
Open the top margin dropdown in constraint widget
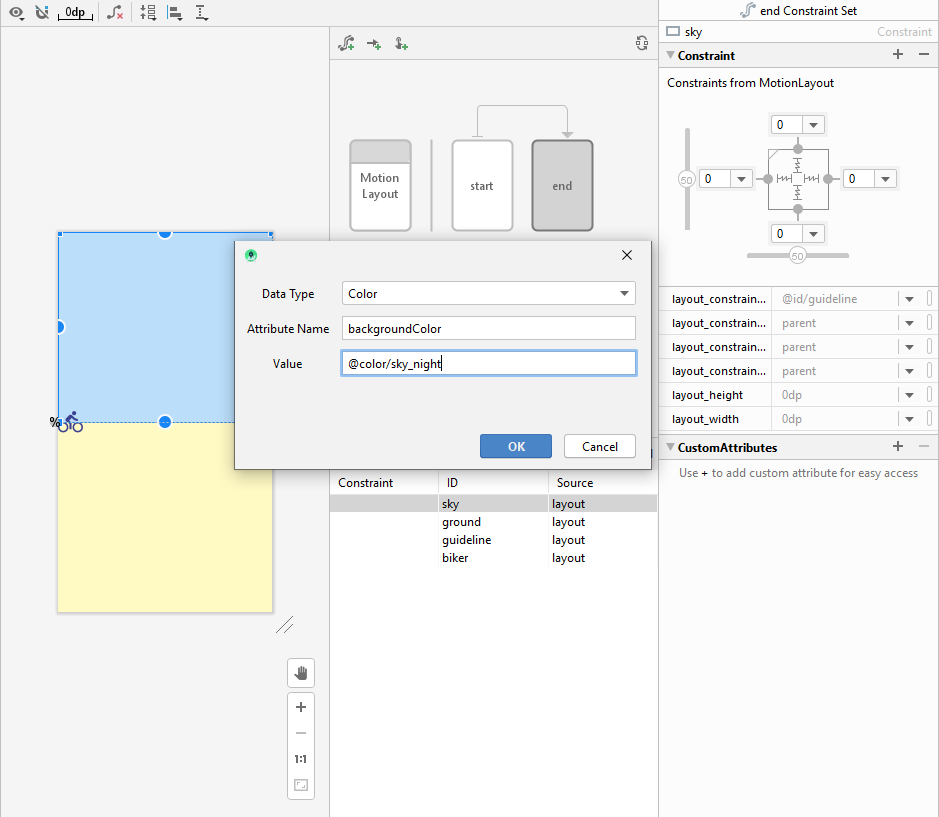814,125
